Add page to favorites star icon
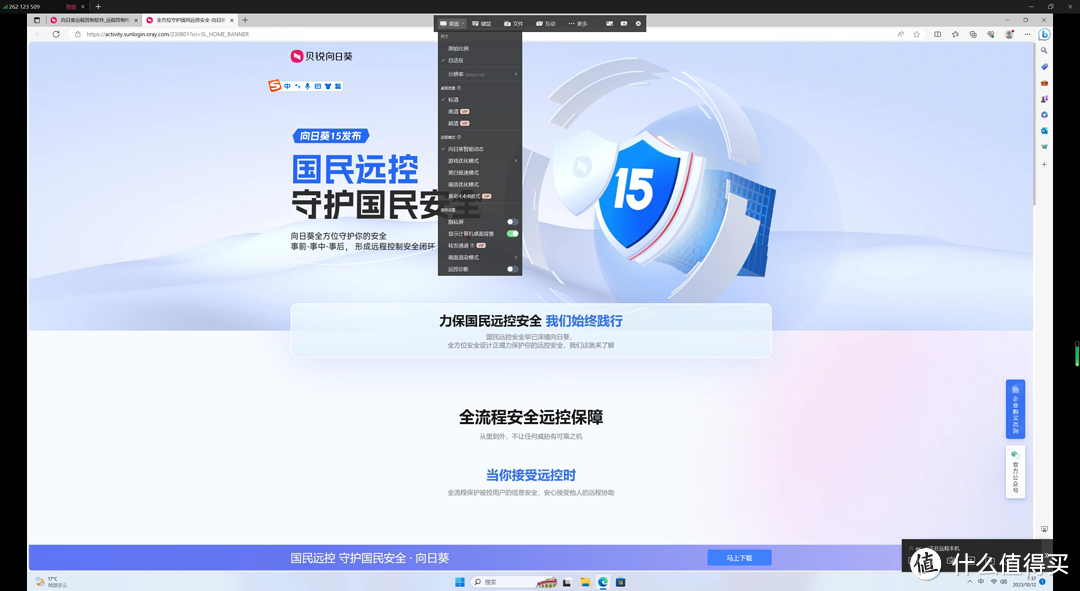This screenshot has width=1080, height=591. 917,34
